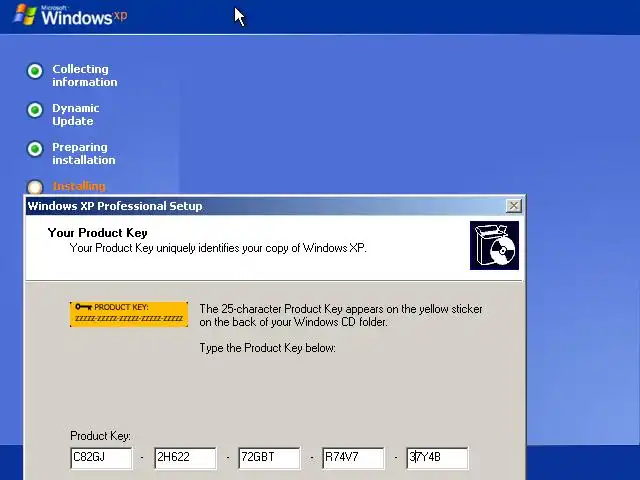Click the software box and CD icon

tap(494, 245)
